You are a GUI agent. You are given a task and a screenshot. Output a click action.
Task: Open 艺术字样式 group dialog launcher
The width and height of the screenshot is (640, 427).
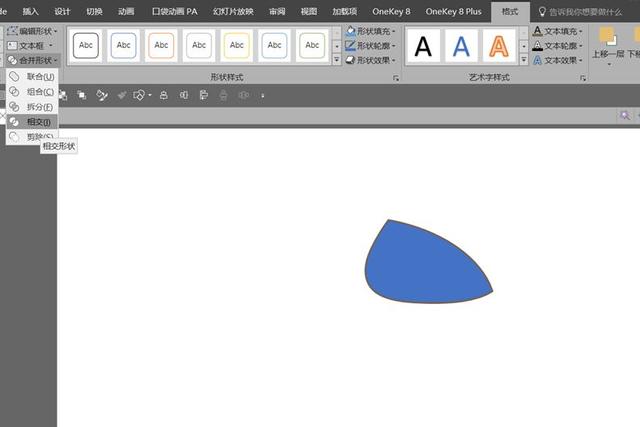pyautogui.click(x=583, y=78)
